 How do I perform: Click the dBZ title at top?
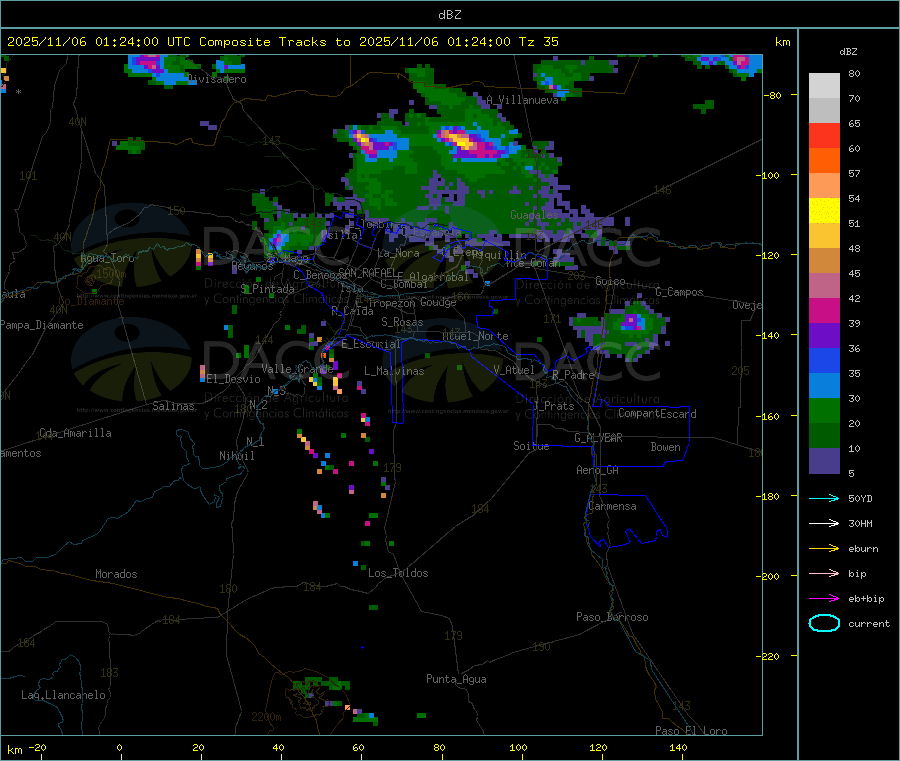[450, 15]
